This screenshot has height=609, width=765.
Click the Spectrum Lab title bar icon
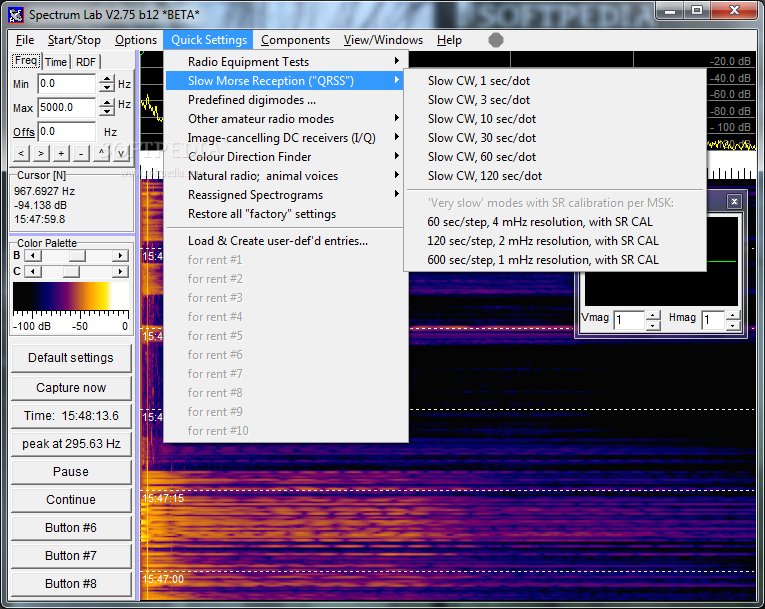[x=16, y=15]
